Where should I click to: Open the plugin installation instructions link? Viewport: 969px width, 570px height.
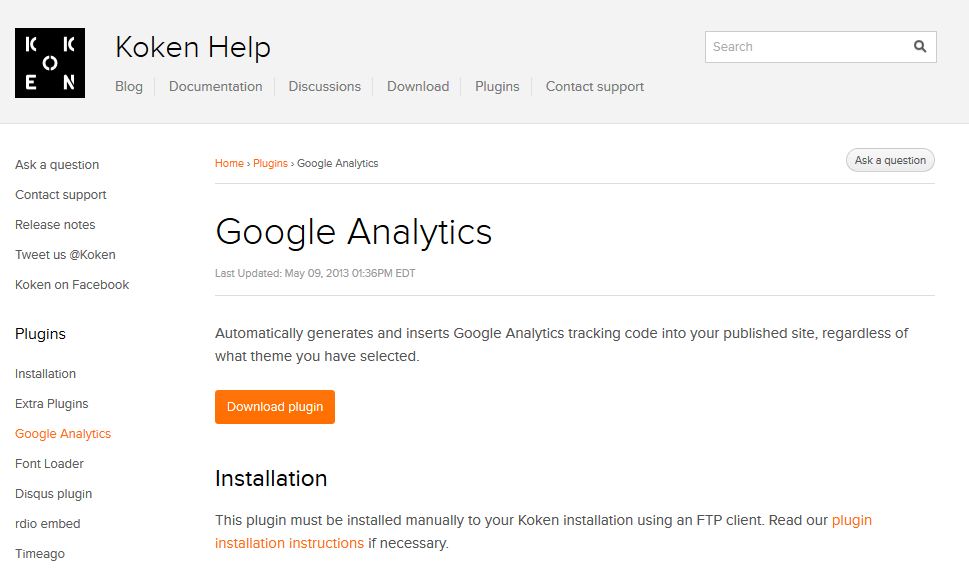(x=290, y=543)
